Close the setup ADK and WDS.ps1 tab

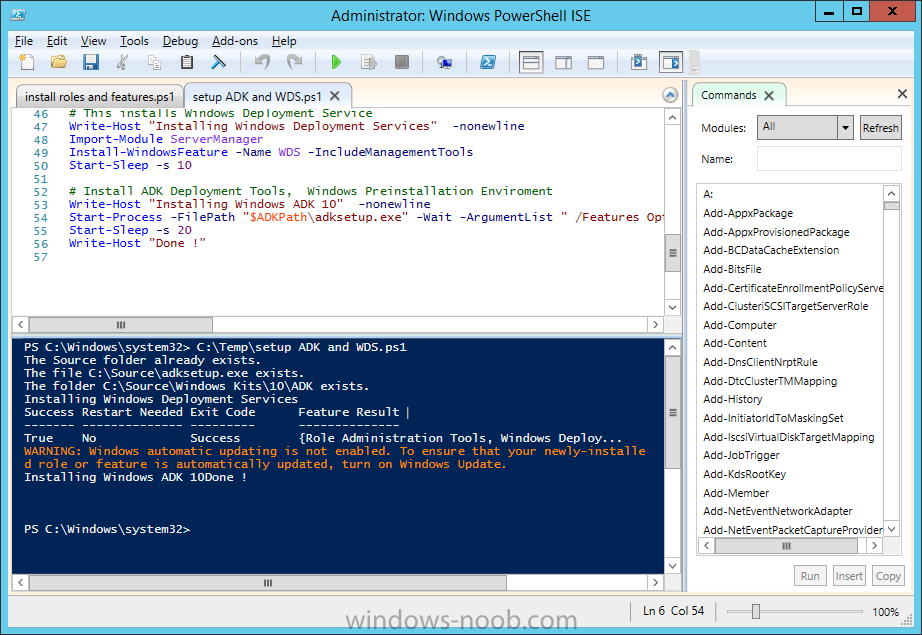pyautogui.click(x=335, y=96)
